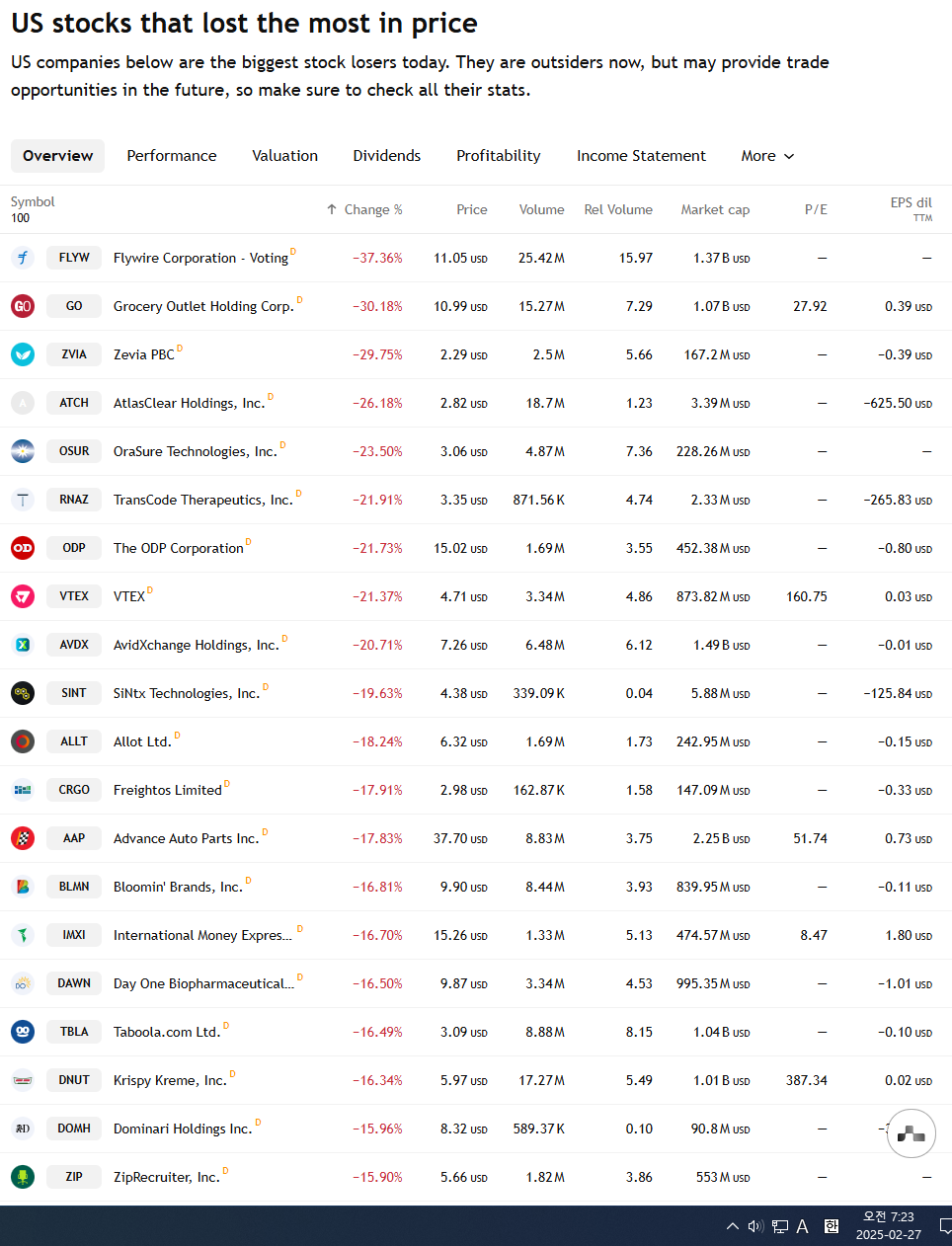The image size is (952, 1246).
Task: Click the Allot Ltd. logo icon
Action: click(x=23, y=741)
